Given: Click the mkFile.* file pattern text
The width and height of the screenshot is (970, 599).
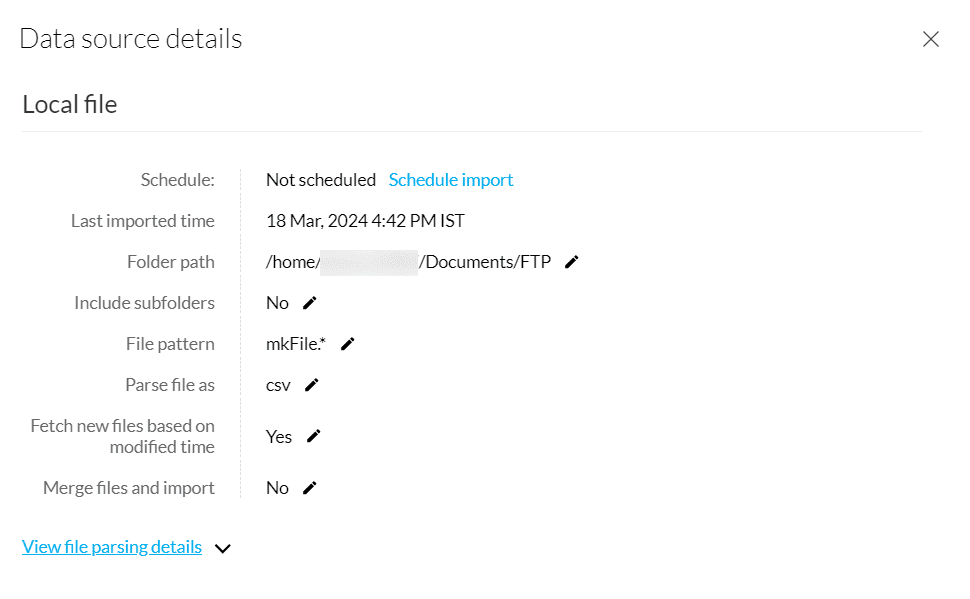Looking at the screenshot, I should (296, 344).
